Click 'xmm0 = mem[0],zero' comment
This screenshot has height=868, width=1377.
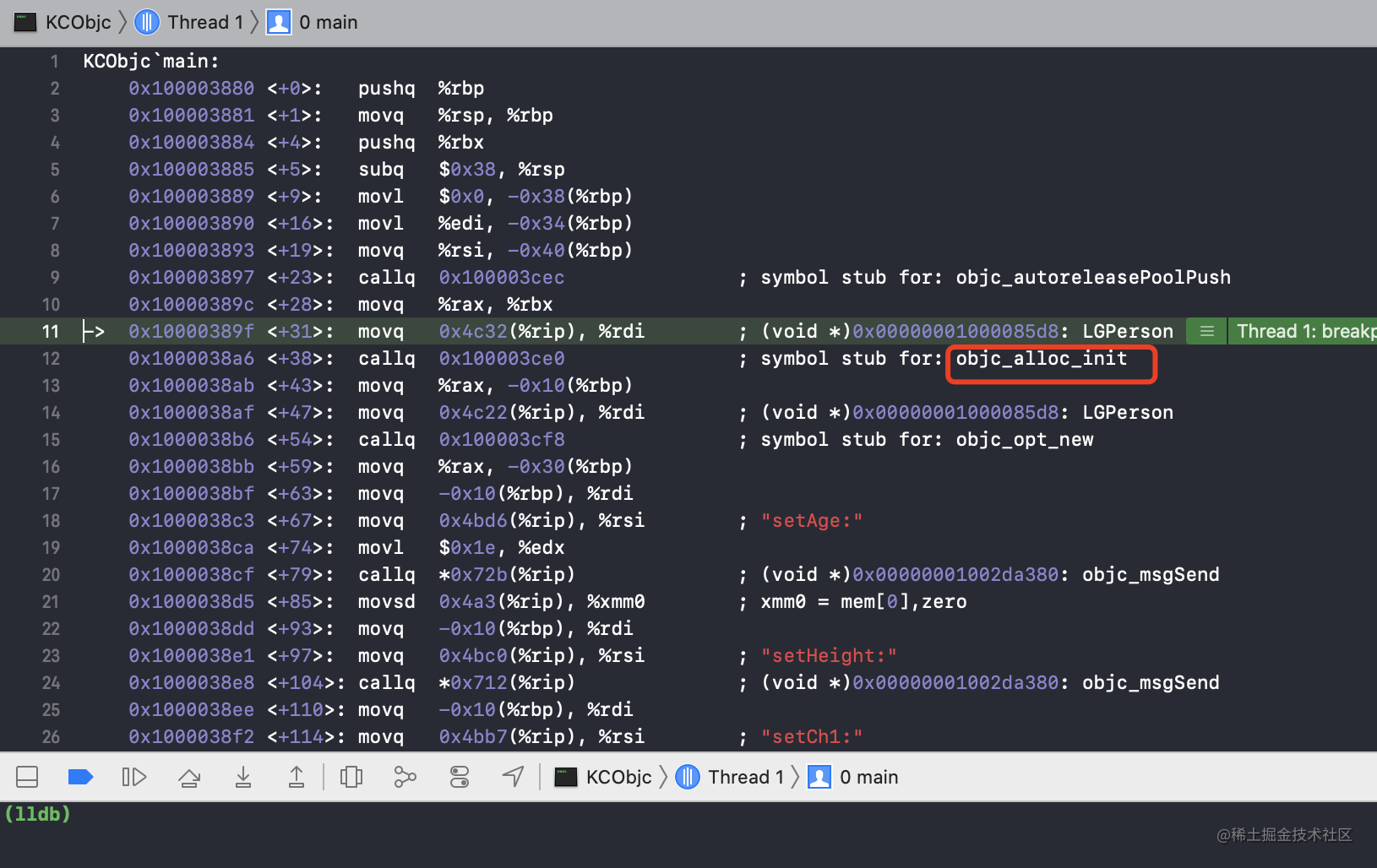pyautogui.click(x=863, y=601)
